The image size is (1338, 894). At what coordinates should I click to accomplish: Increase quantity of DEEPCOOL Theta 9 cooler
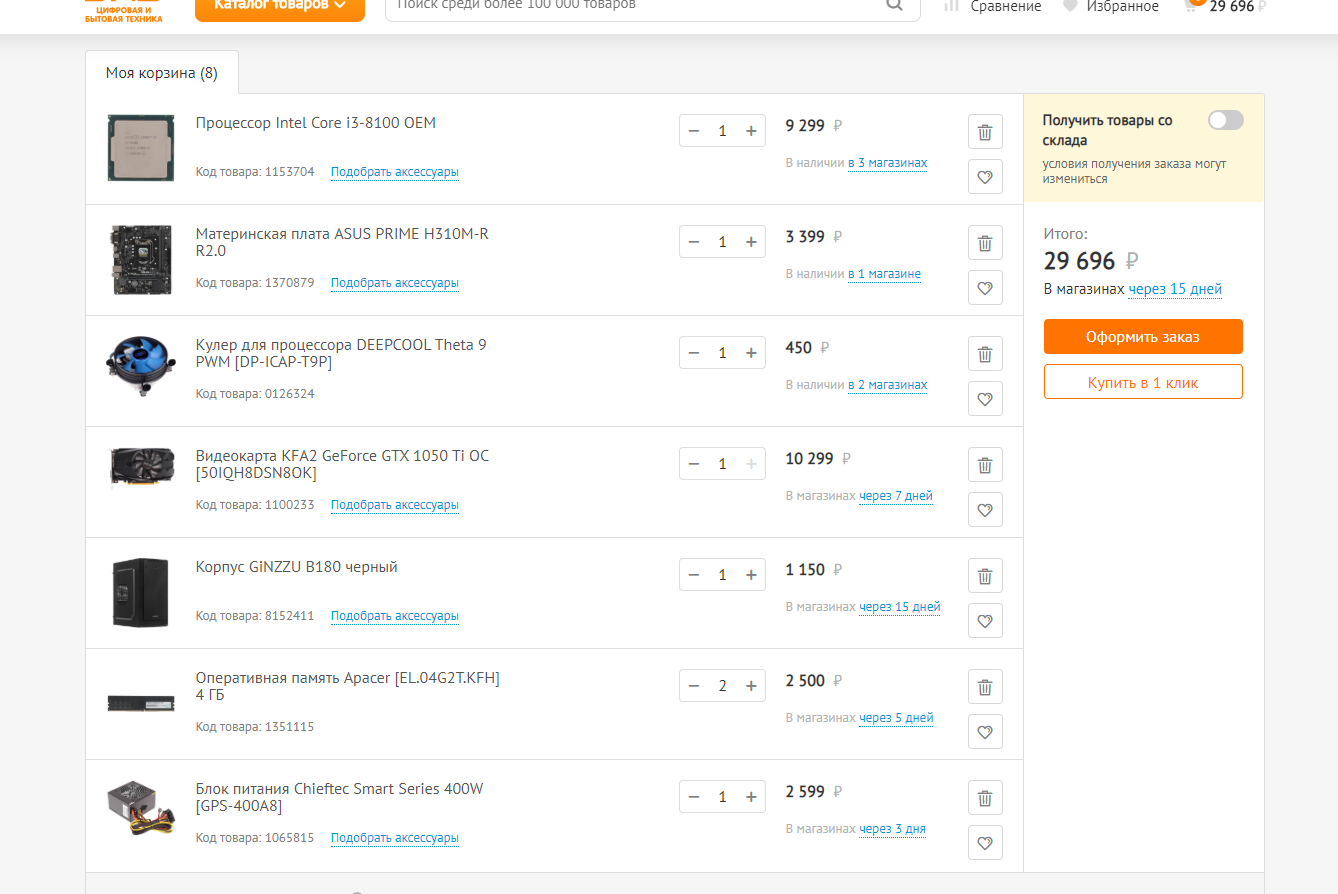tap(751, 353)
